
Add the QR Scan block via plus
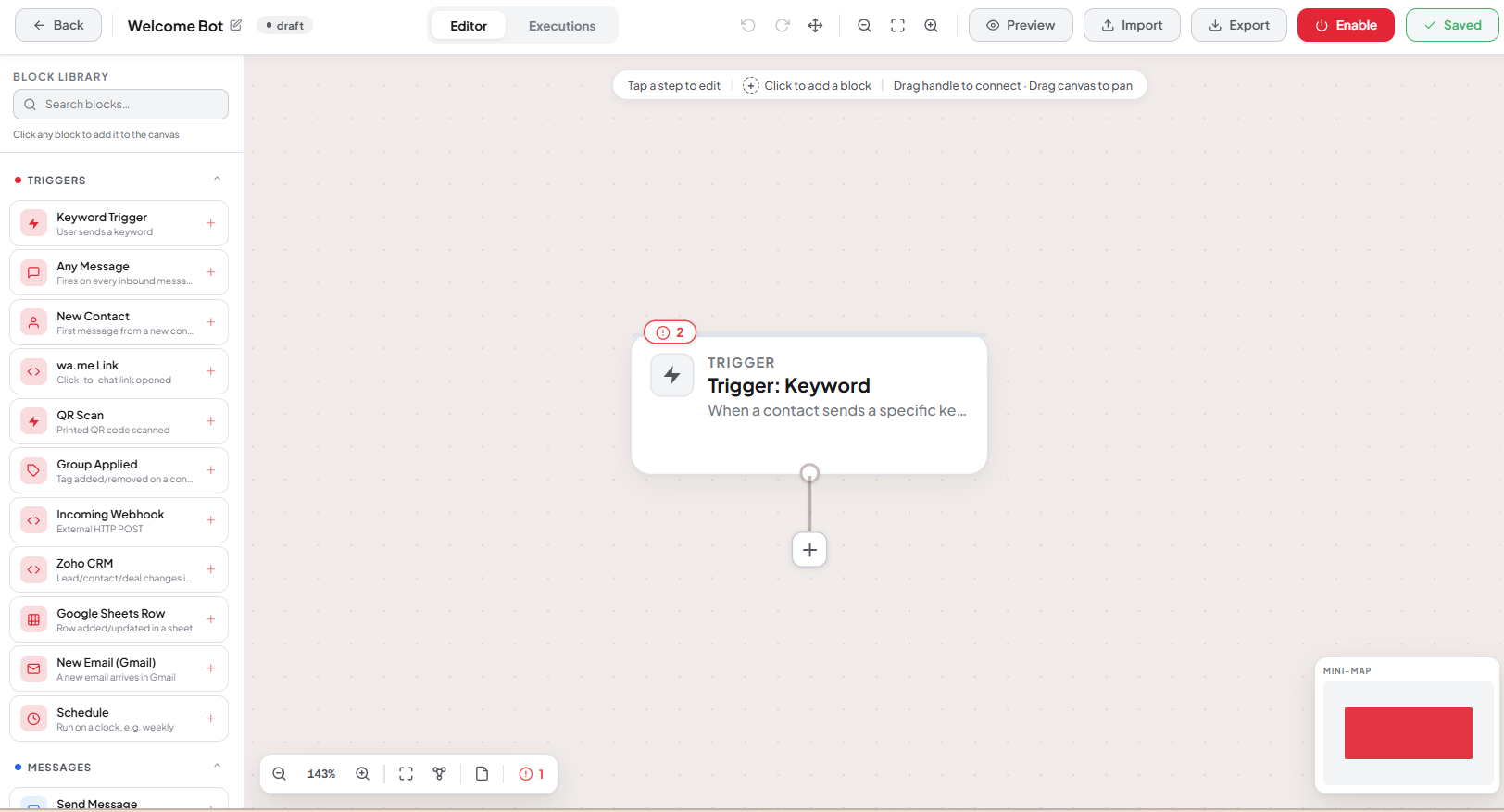click(x=211, y=421)
